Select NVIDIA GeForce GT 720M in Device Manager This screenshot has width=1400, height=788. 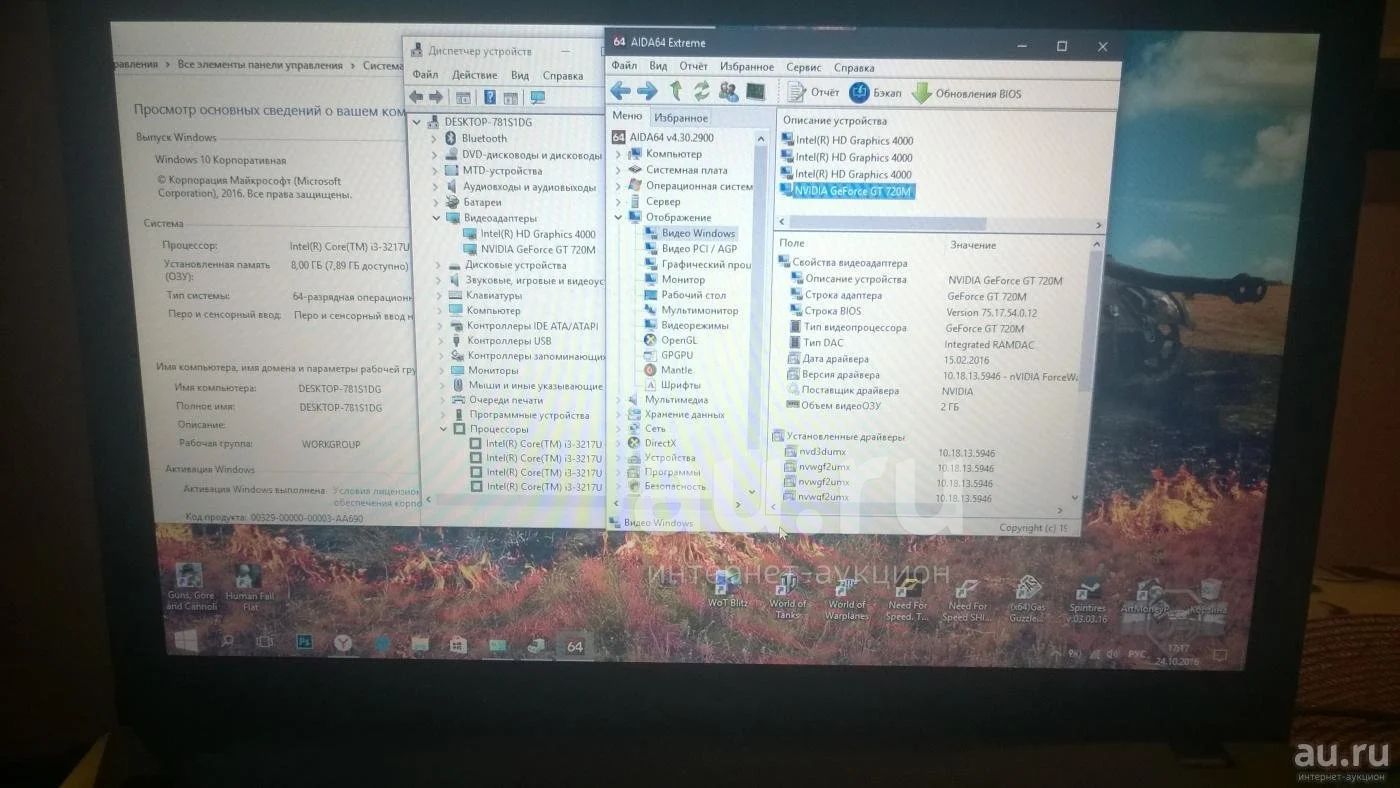click(x=529, y=250)
